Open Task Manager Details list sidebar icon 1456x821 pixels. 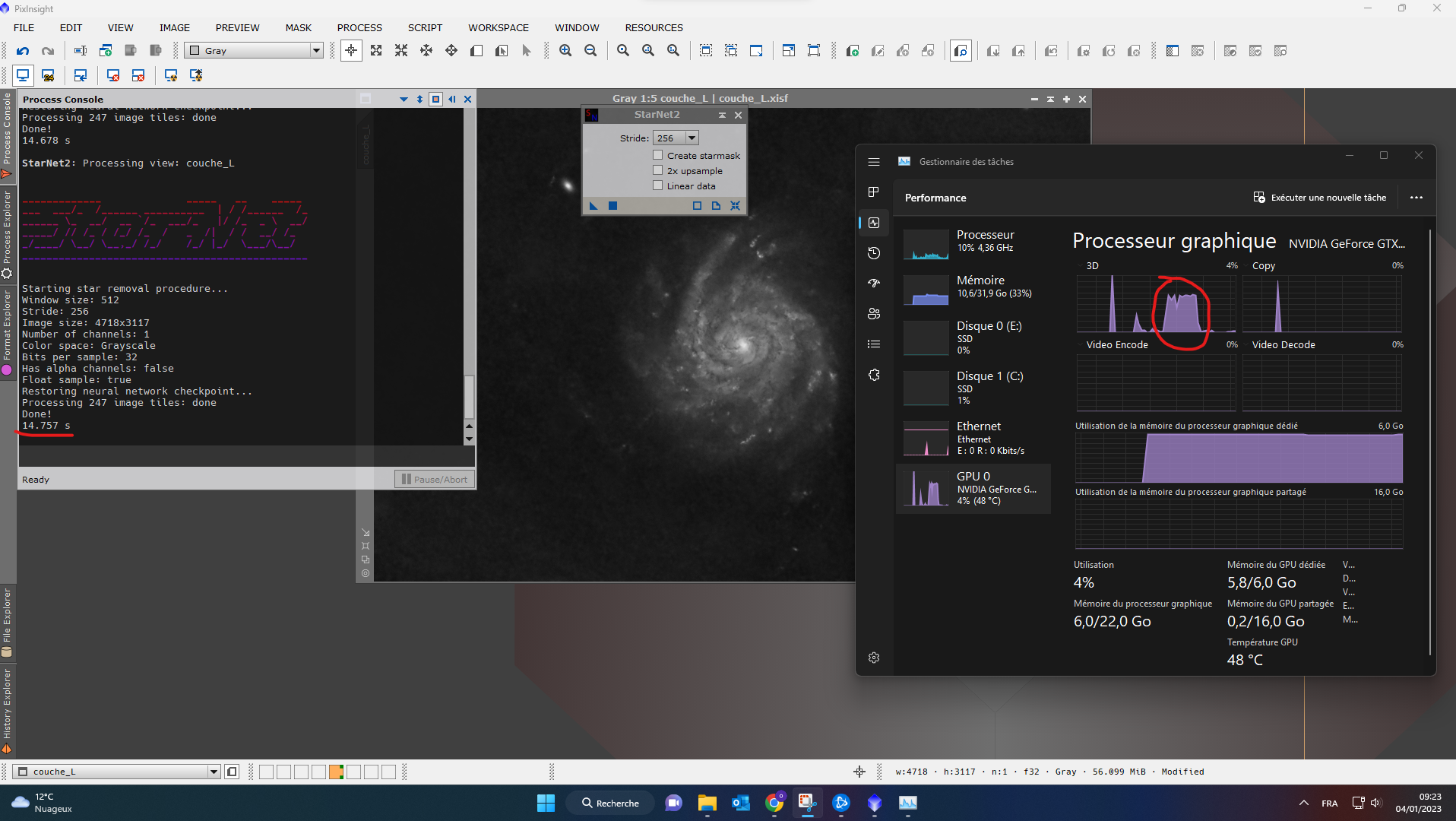click(x=874, y=344)
